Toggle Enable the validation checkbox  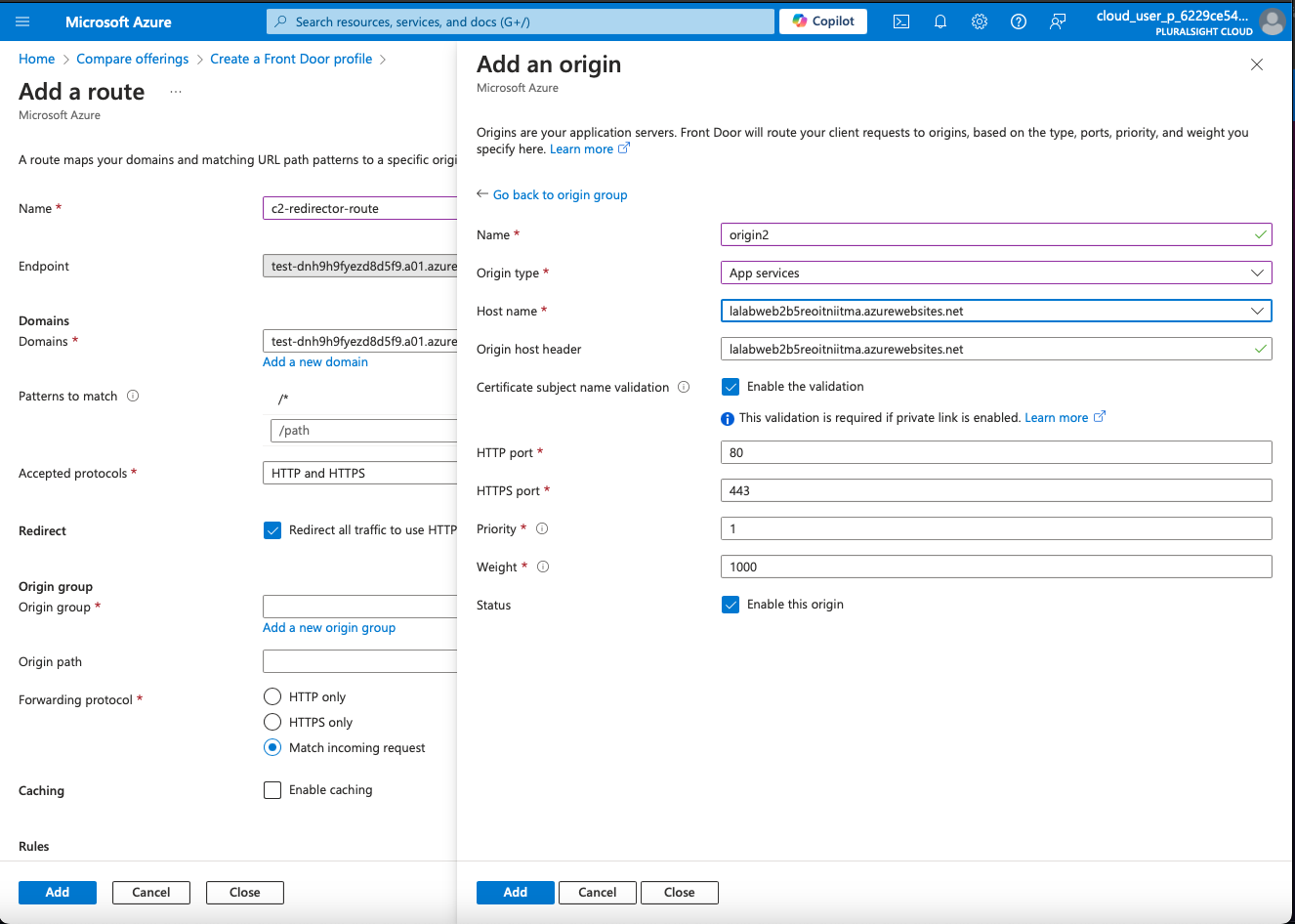pos(731,387)
